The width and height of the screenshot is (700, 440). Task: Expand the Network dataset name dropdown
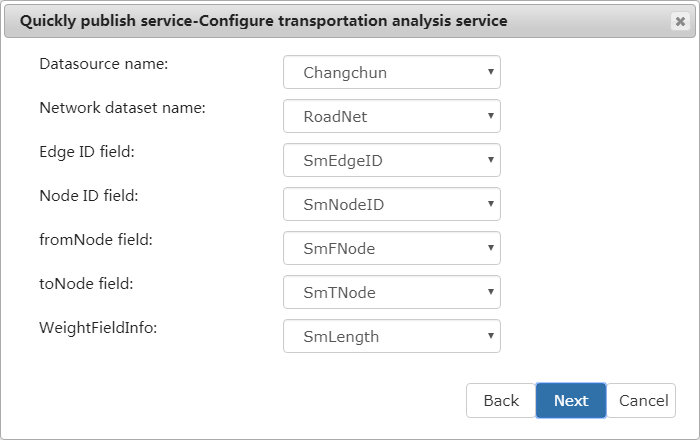pyautogui.click(x=391, y=116)
